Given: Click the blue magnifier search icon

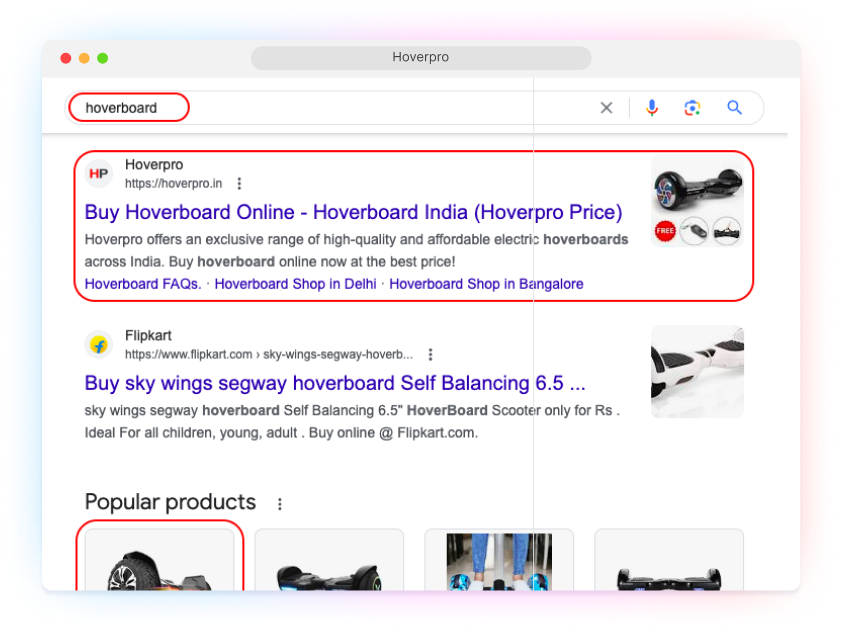Looking at the screenshot, I should coord(734,108).
